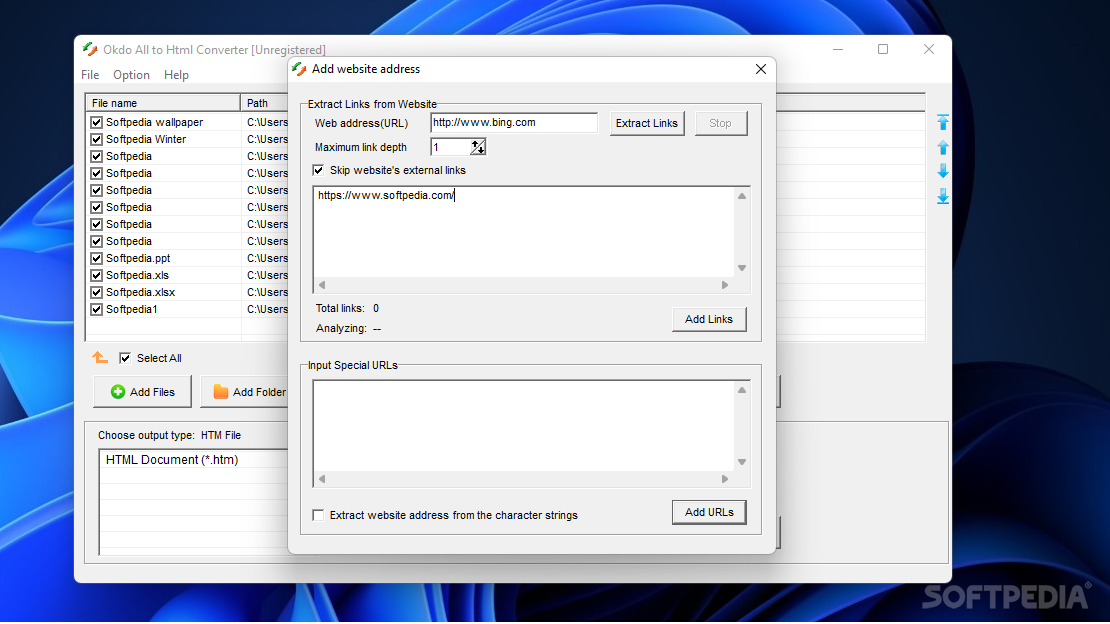This screenshot has height=624, width=1110.
Task: Select HTML Document (*.htm) output type
Action: pos(172,460)
